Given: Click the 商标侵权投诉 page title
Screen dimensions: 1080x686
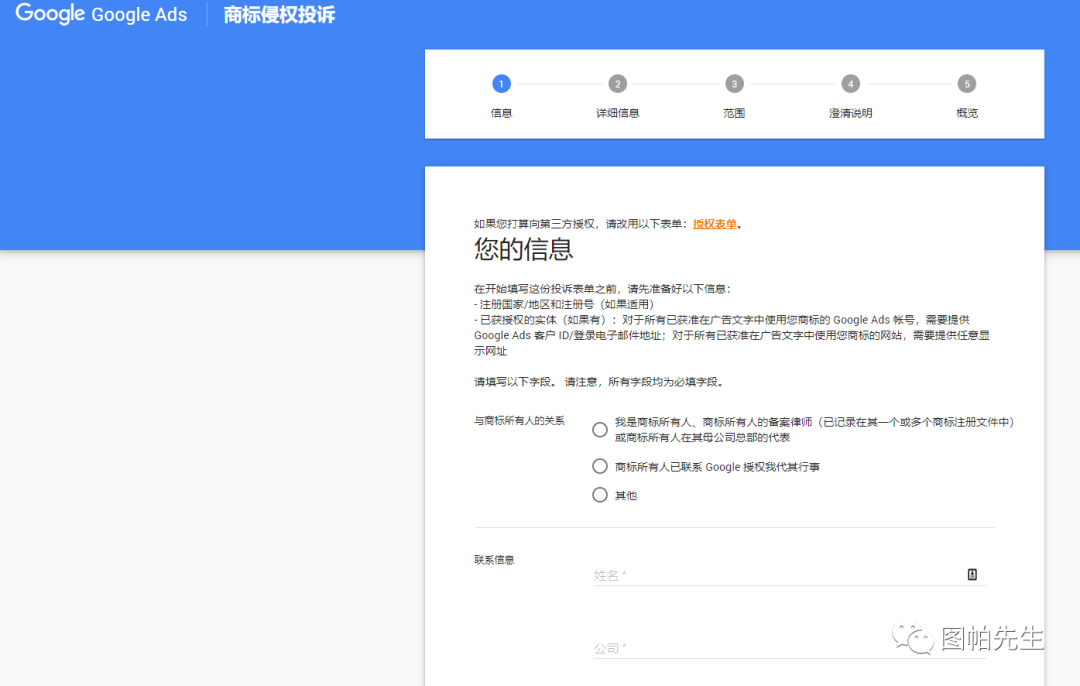Looking at the screenshot, I should tap(277, 14).
